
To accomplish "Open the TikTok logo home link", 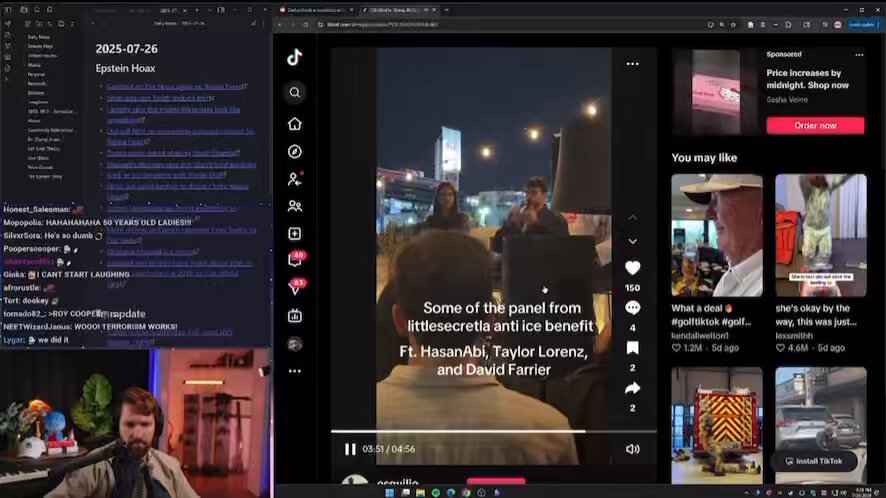I will 294,58.
